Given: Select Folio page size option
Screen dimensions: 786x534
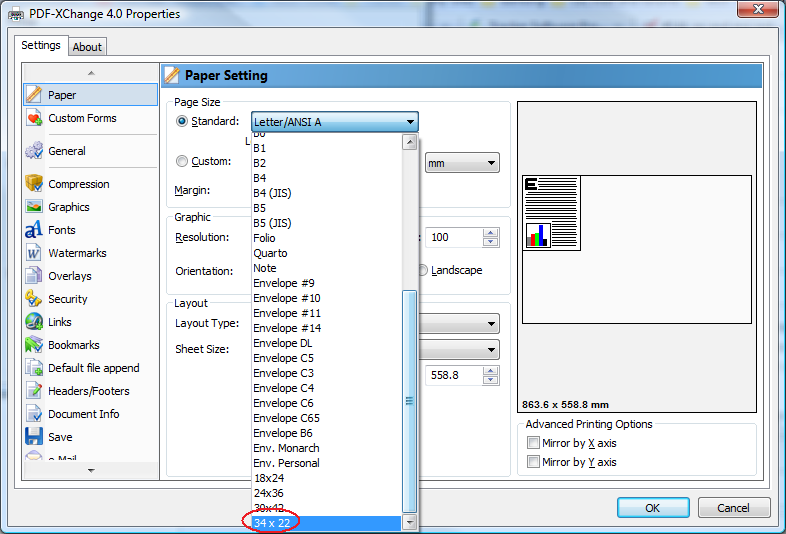Looking at the screenshot, I should 326,238.
